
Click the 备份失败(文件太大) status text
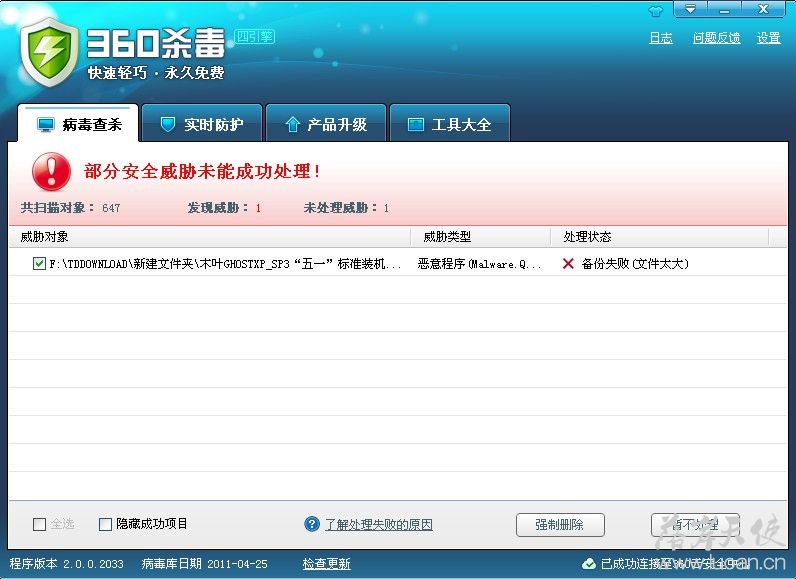(x=635, y=264)
